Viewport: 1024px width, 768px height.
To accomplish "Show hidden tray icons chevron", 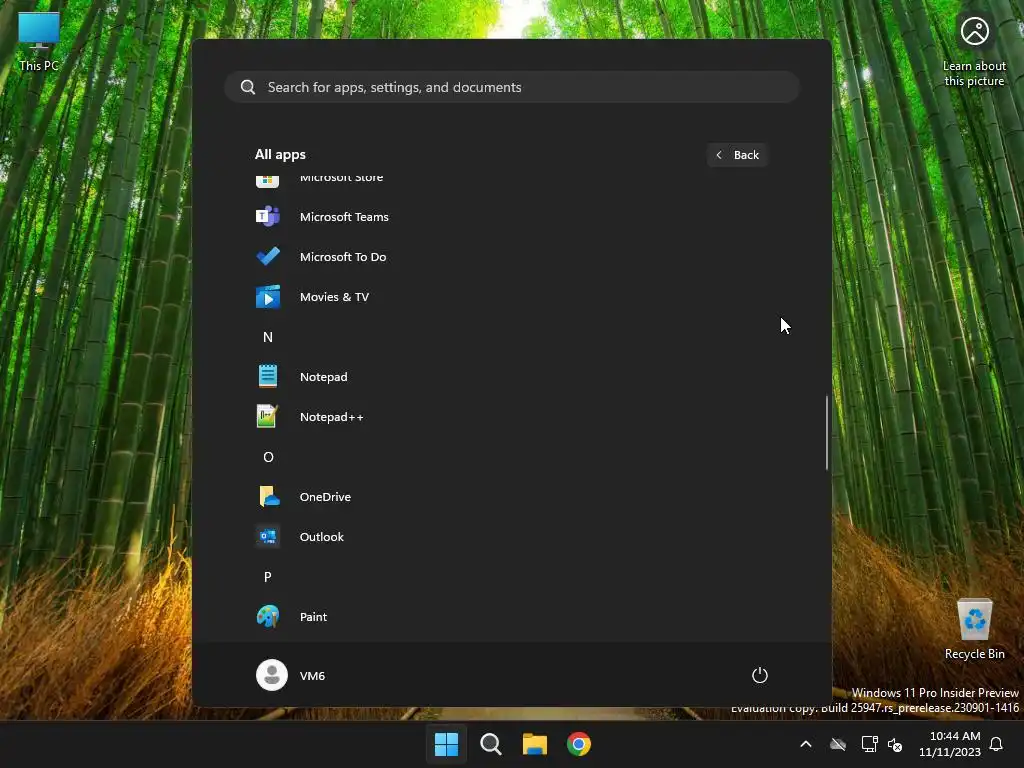I will (x=806, y=744).
